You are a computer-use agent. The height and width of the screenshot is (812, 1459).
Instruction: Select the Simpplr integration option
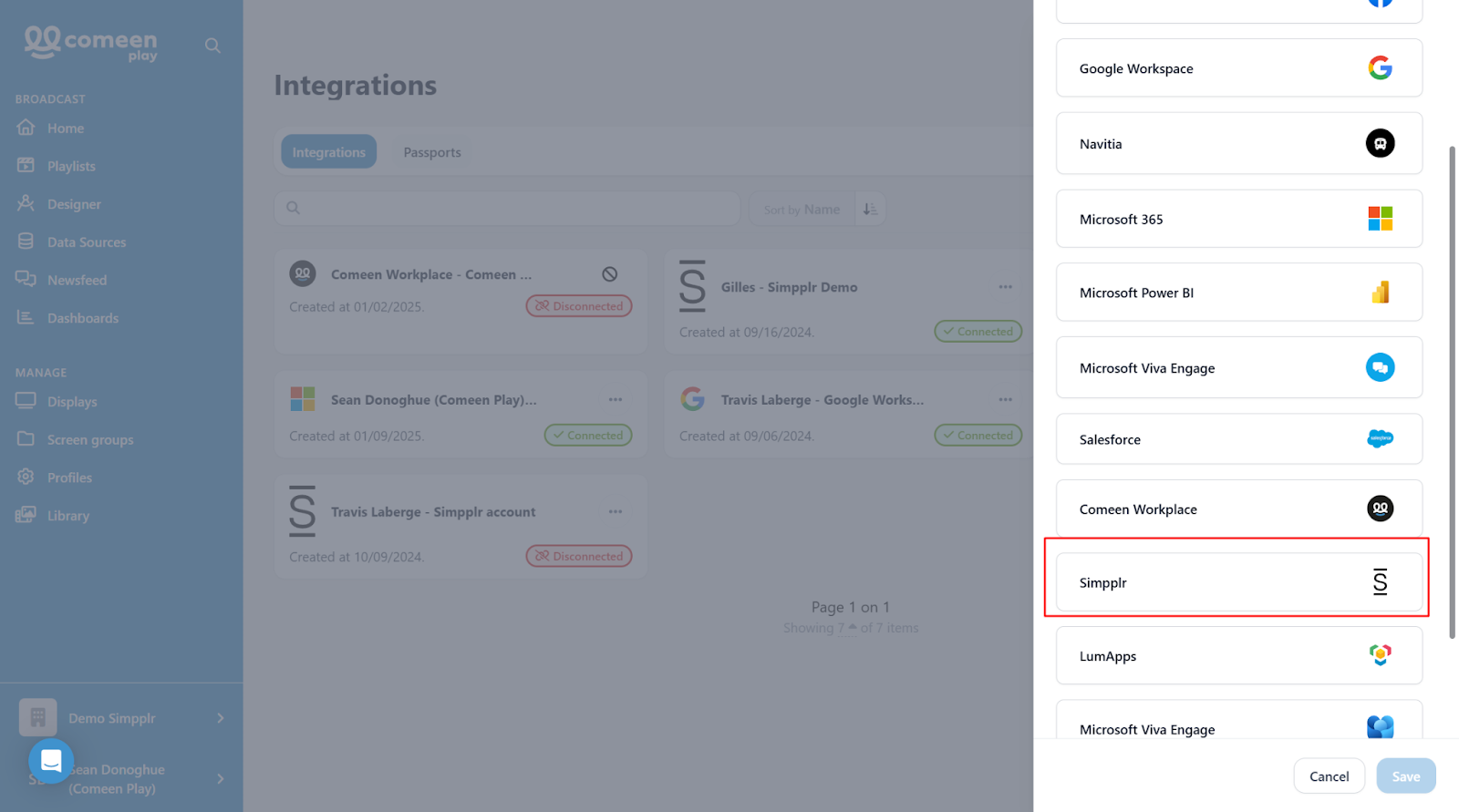coord(1239,582)
